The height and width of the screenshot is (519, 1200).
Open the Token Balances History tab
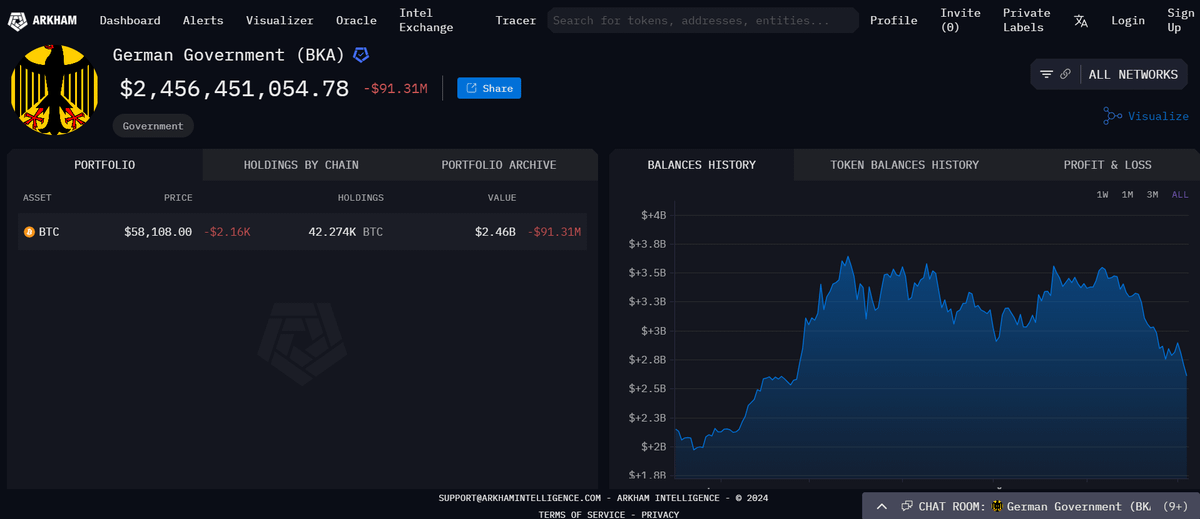[904, 165]
